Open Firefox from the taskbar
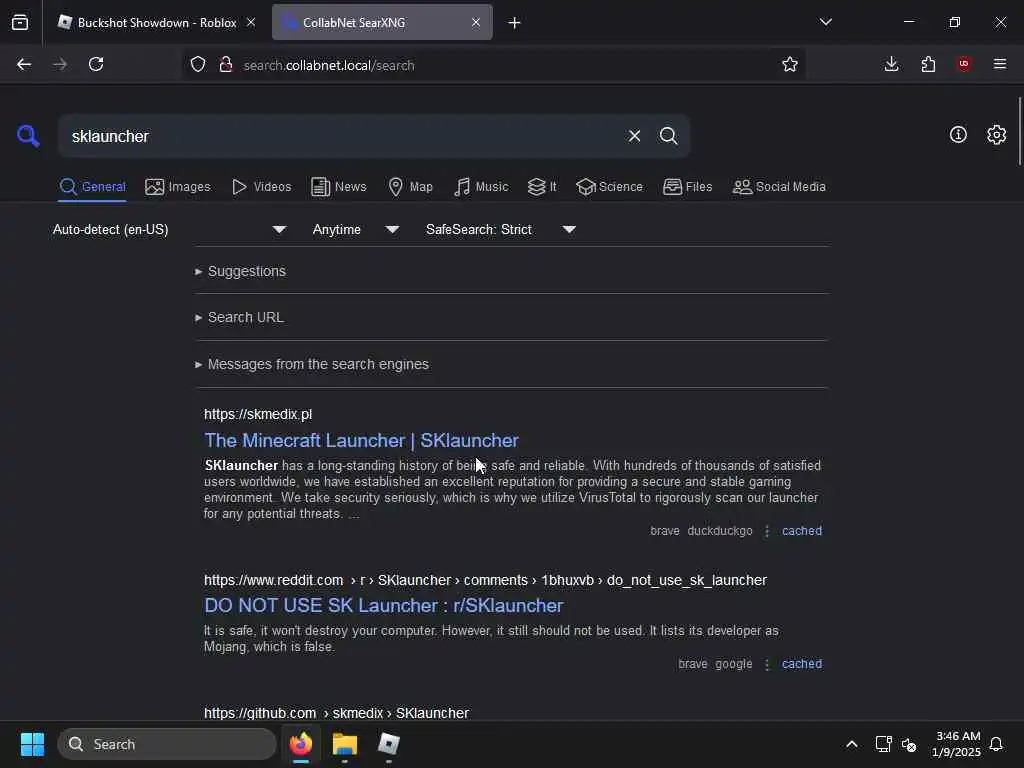 pyautogui.click(x=301, y=744)
